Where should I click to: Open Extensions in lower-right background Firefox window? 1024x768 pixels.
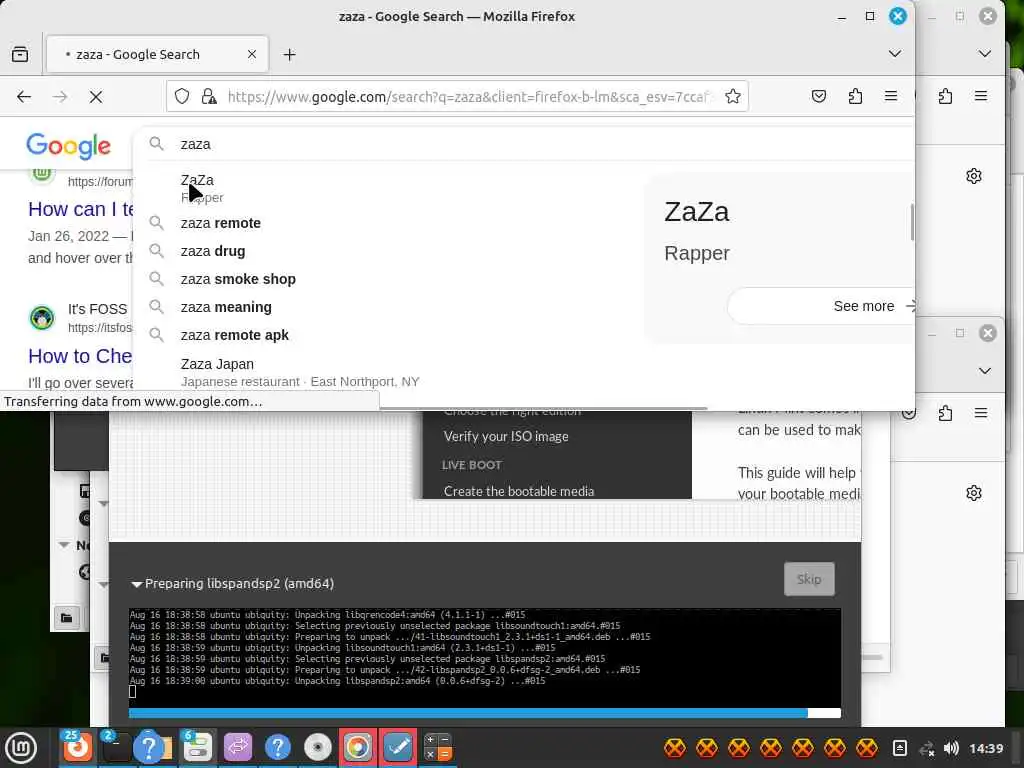[x=945, y=413]
